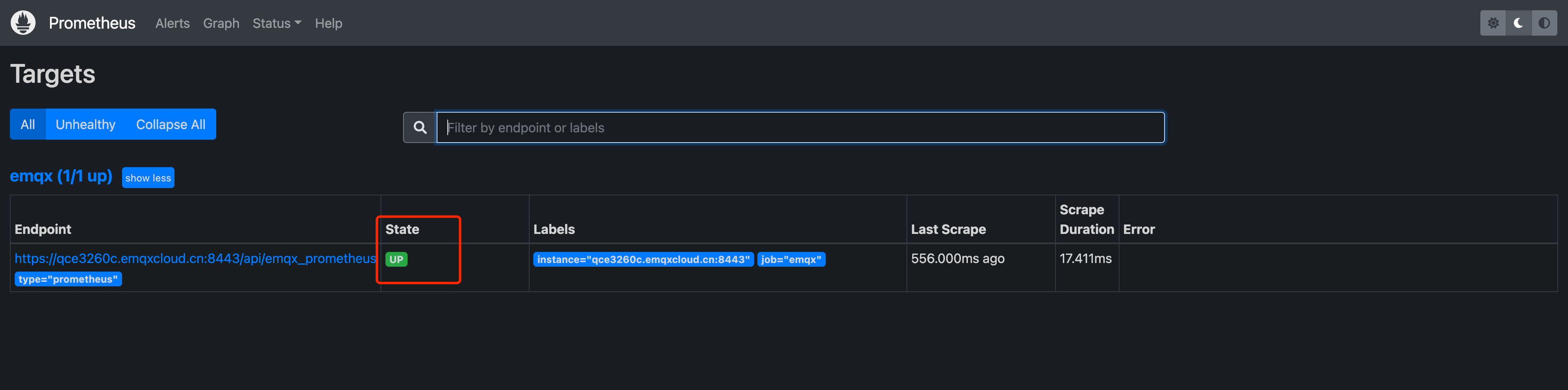
Task: Collapse the emqx target group
Action: (148, 178)
